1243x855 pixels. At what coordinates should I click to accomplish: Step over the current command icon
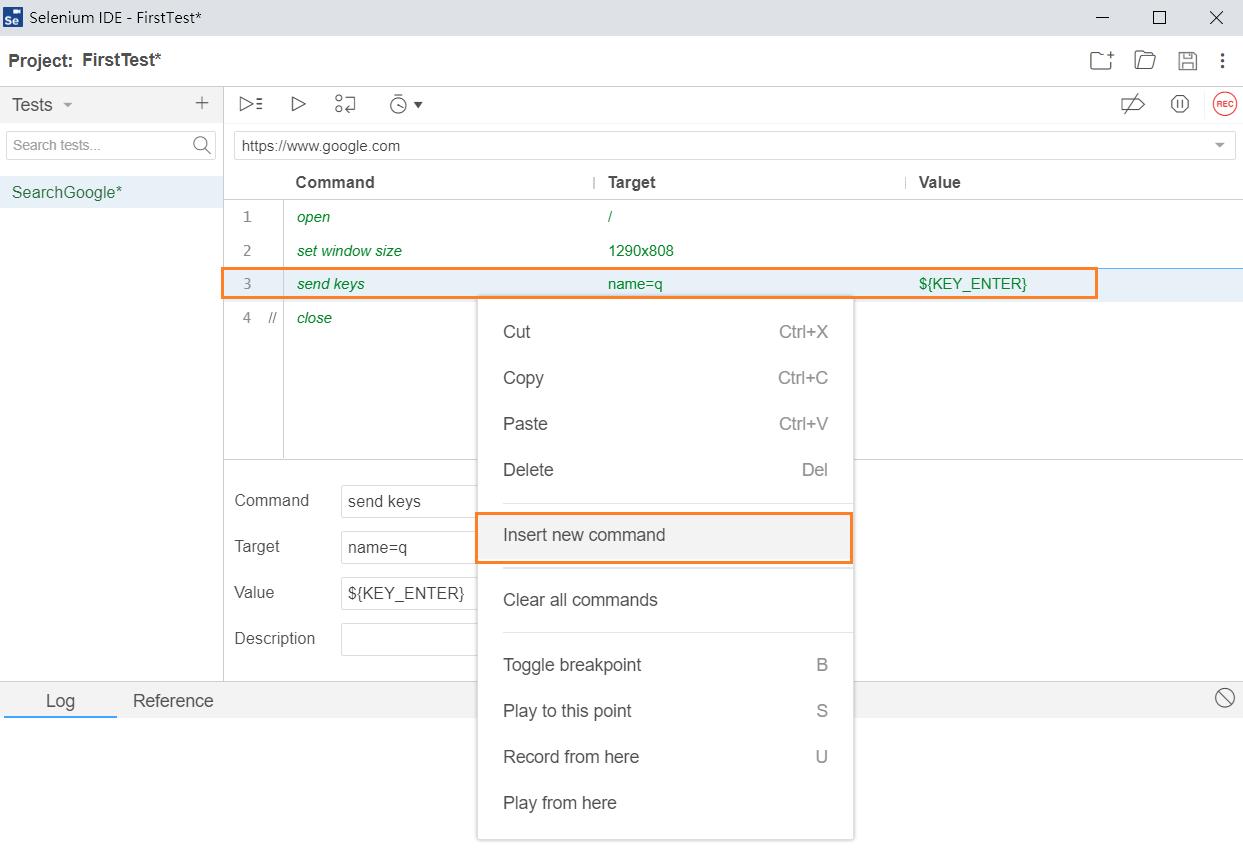[x=345, y=104]
